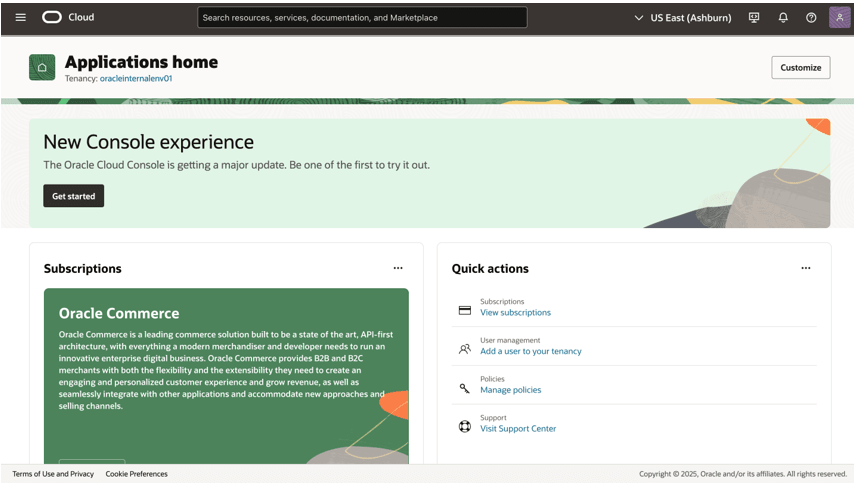Screen dimensions: 854x483
Task: Click Get started button
Action: click(x=74, y=196)
